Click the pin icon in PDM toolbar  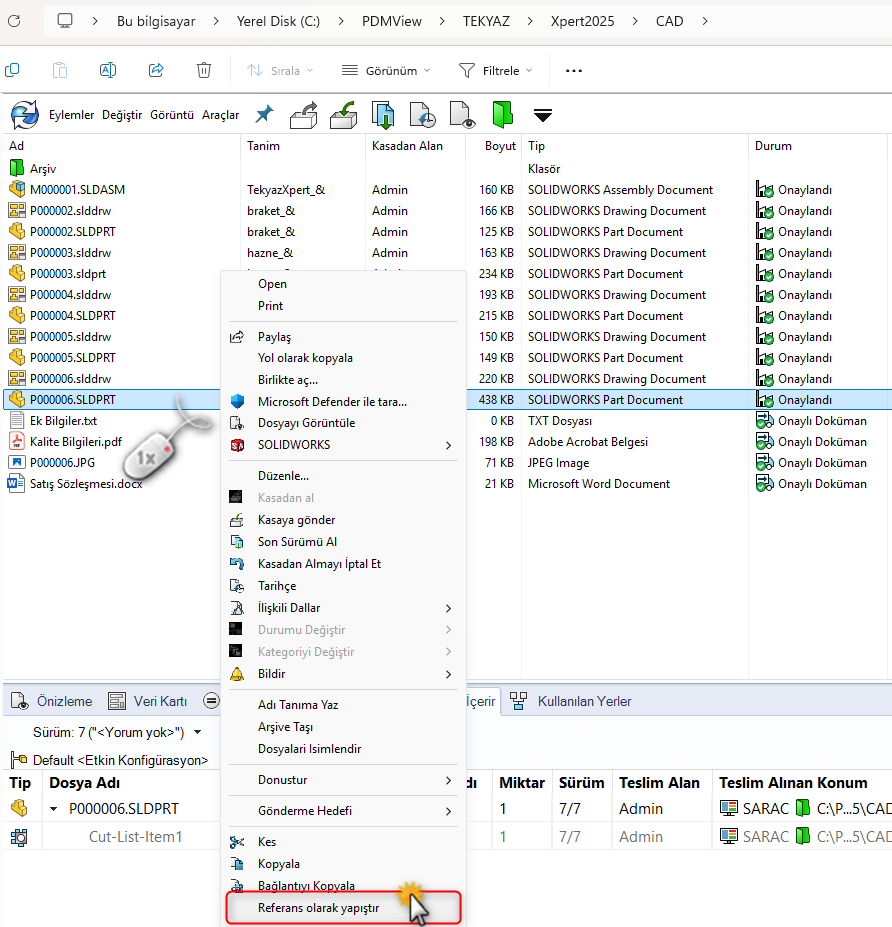(264, 114)
